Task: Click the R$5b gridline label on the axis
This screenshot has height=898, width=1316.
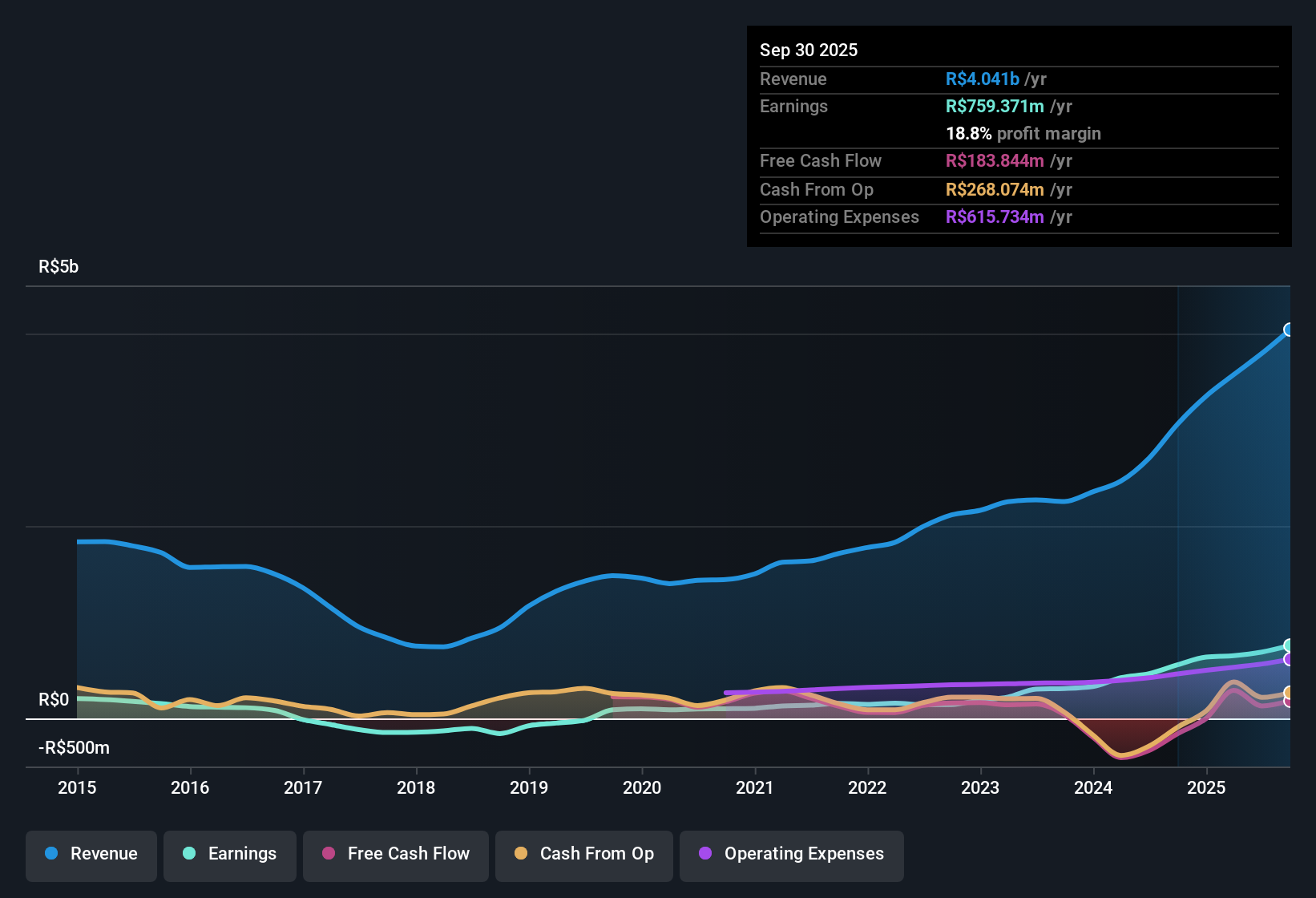Action: [58, 266]
